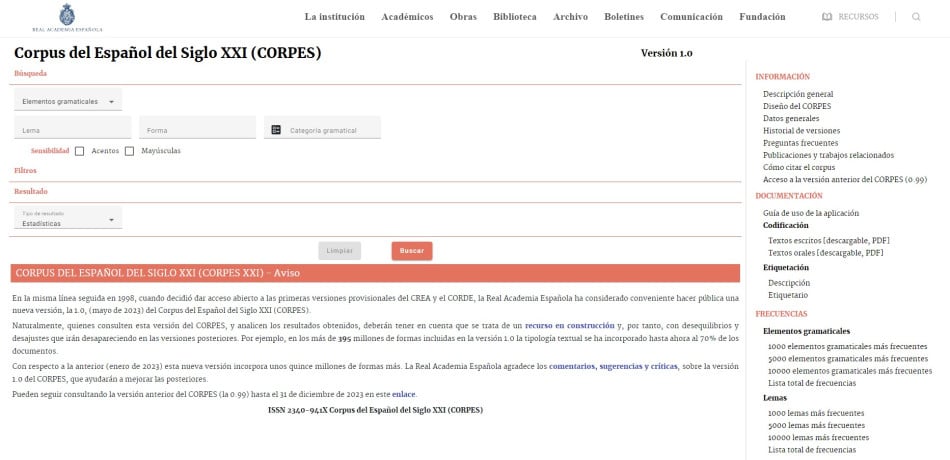Download Textos escritos PDF
Image resolution: width=950 pixels, height=460 pixels.
(828, 241)
